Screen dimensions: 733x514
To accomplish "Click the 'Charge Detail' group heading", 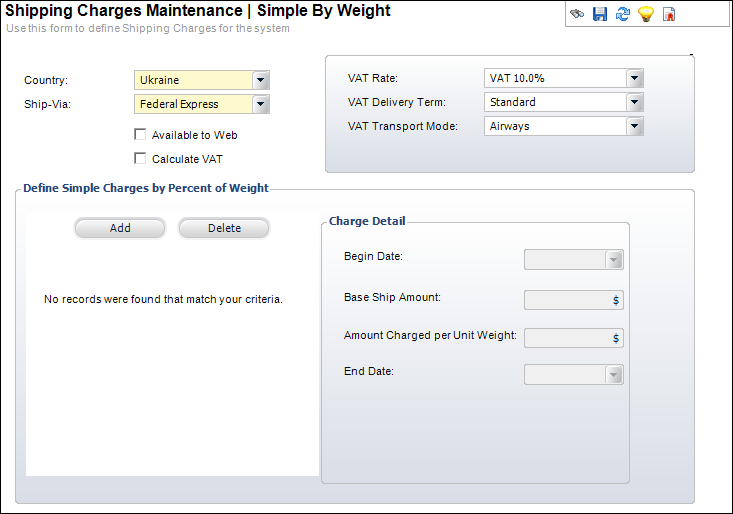I will [x=367, y=221].
